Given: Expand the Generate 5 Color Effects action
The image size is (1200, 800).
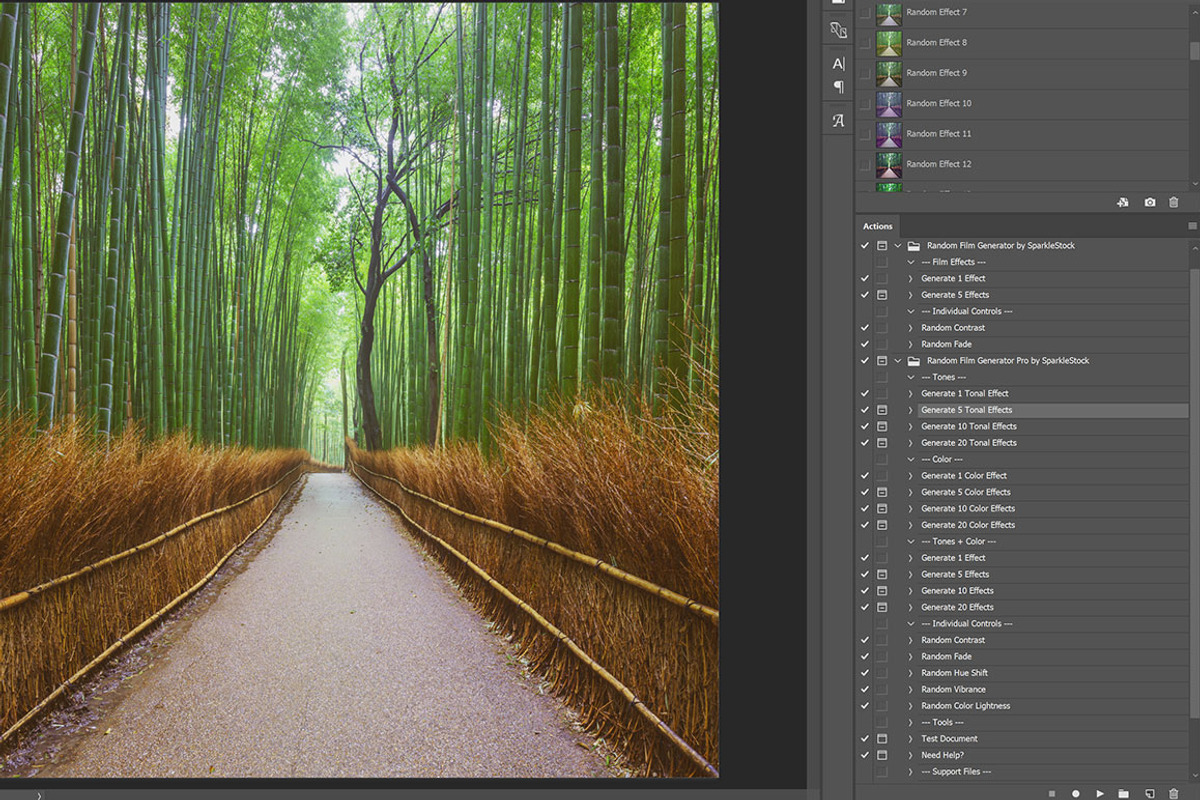Looking at the screenshot, I should pyautogui.click(x=911, y=492).
